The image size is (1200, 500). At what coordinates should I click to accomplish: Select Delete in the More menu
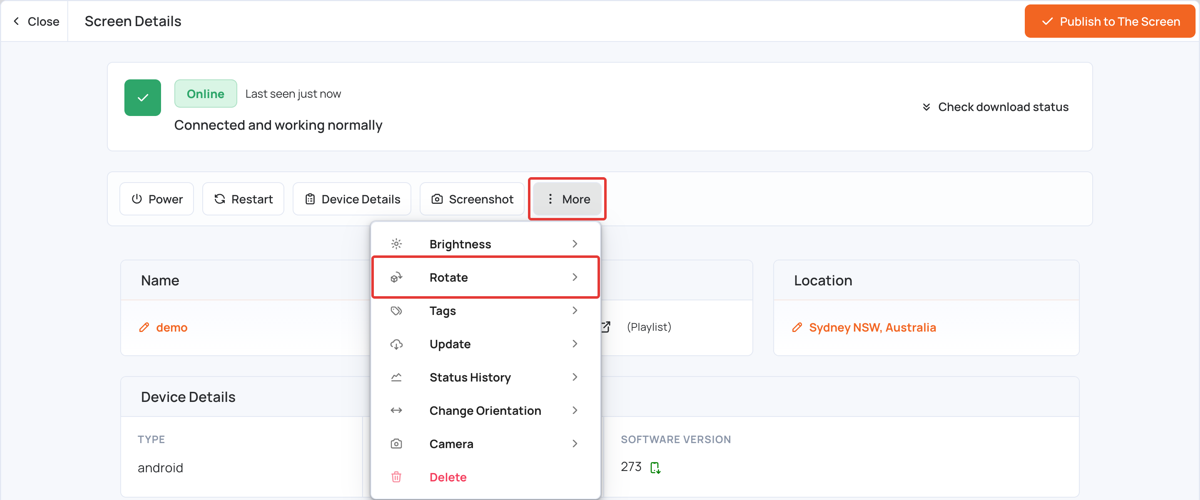(486, 477)
